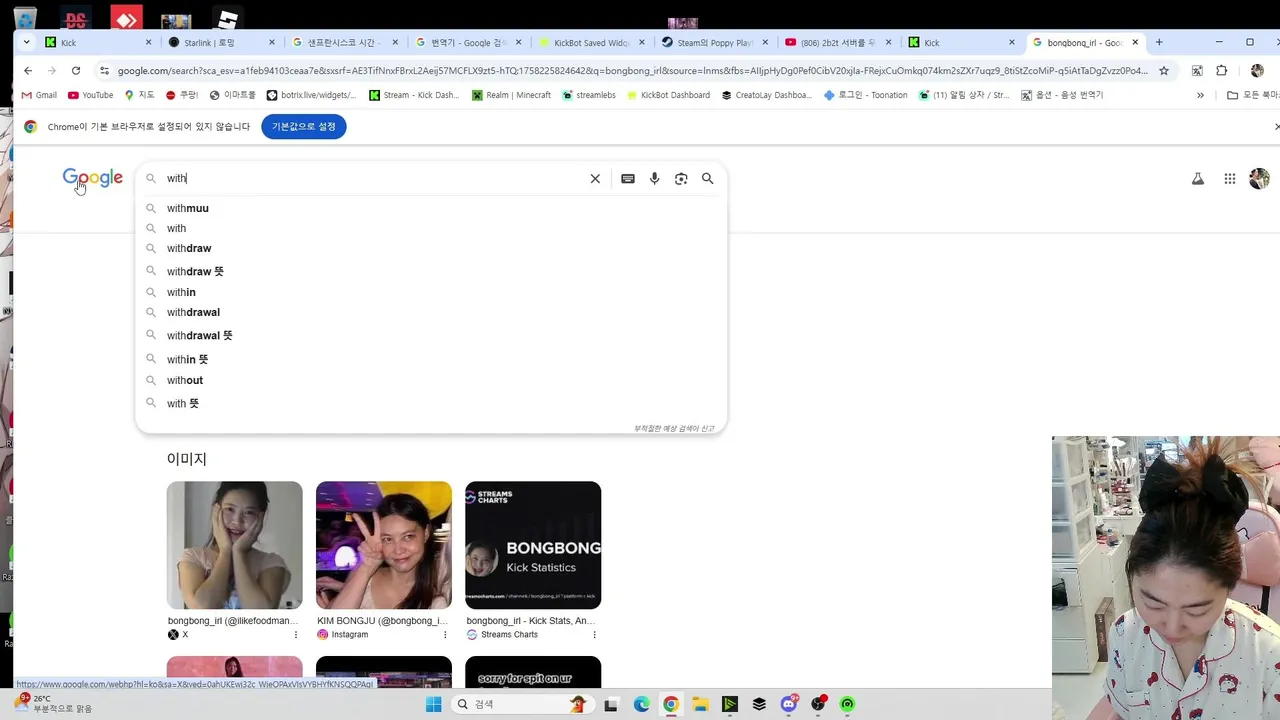Report inappropriate predictions link
1280x720 pixels.
674,428
